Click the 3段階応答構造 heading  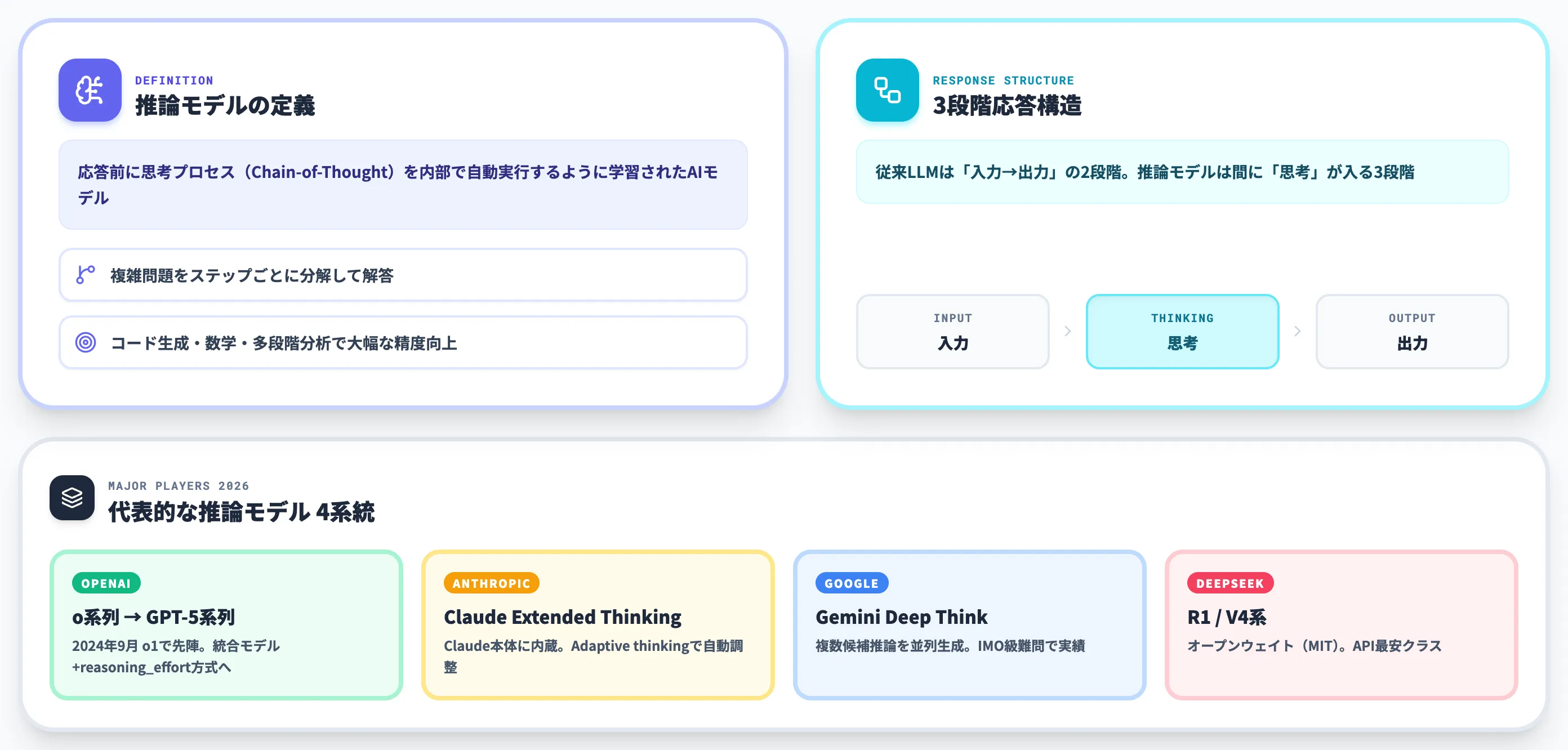(1007, 105)
